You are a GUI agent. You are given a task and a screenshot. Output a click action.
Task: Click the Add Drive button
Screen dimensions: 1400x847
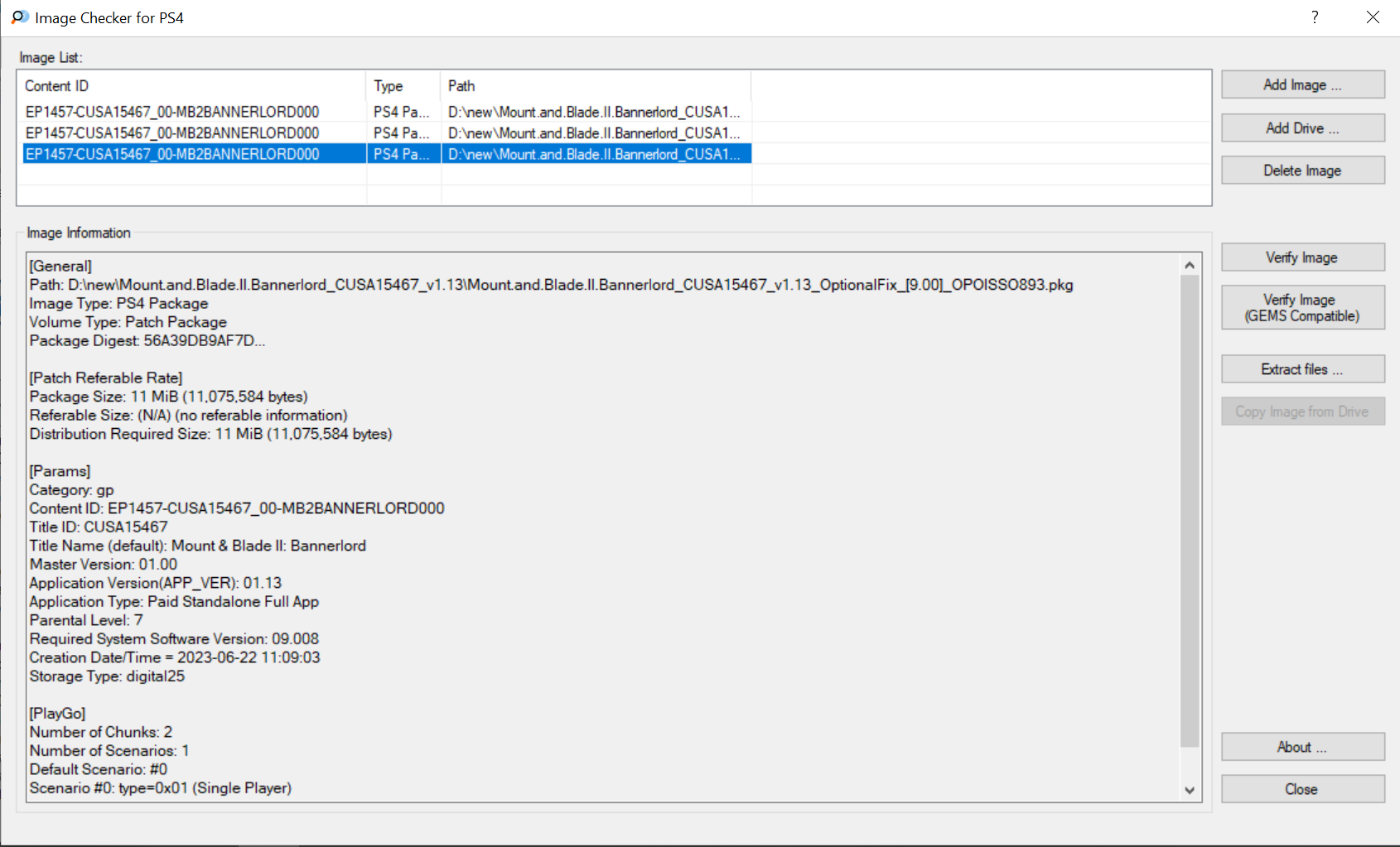[x=1302, y=128]
